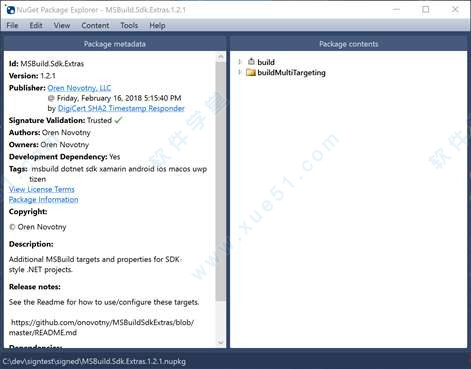
Task: Open the Tools menu
Action: click(129, 25)
